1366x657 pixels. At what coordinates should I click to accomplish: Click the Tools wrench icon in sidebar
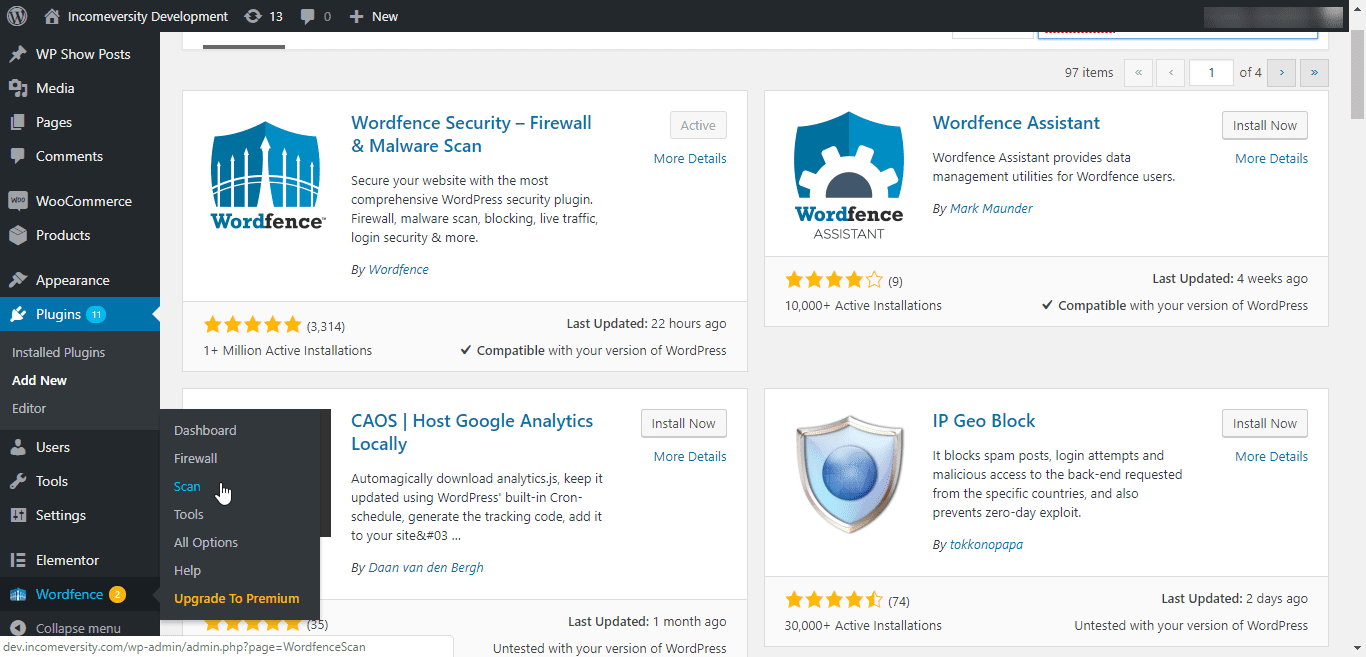[x=18, y=481]
